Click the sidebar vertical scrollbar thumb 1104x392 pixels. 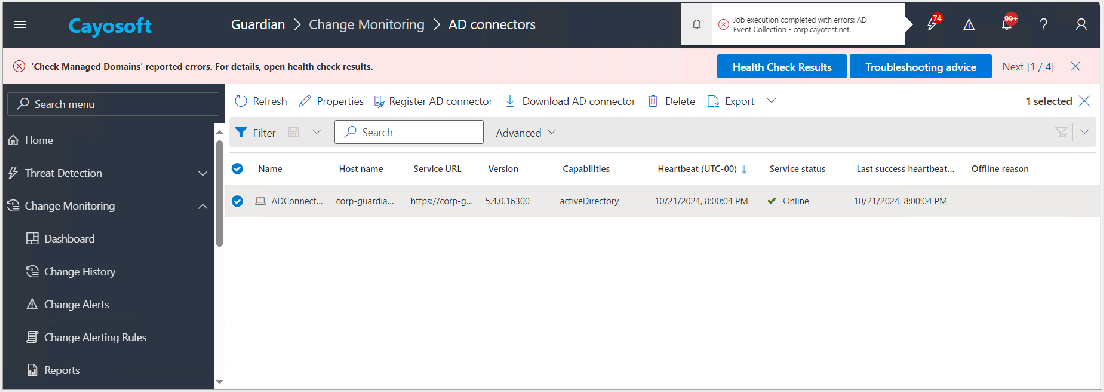pyautogui.click(x=219, y=194)
